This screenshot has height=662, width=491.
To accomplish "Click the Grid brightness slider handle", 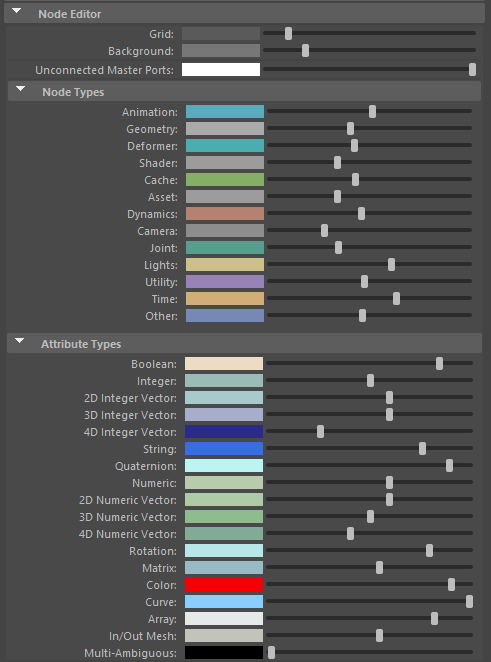I will pyautogui.click(x=288, y=33).
